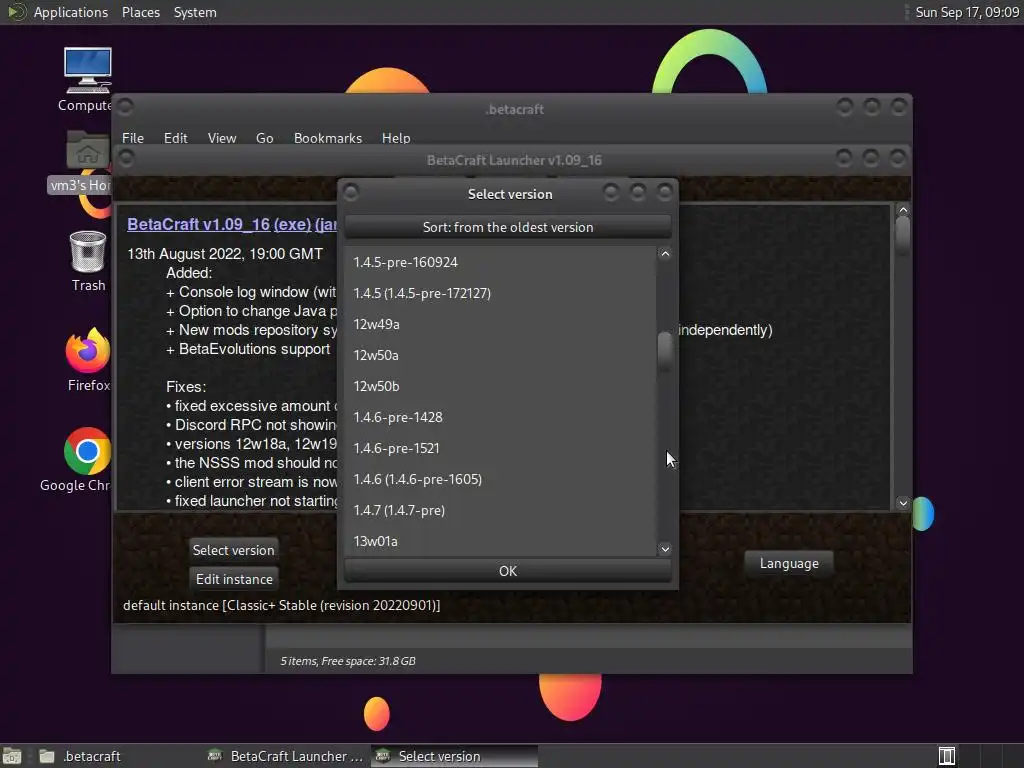Image resolution: width=1024 pixels, height=768 pixels.
Task: Open the File menu in the .betacraft window
Action: tap(133, 138)
